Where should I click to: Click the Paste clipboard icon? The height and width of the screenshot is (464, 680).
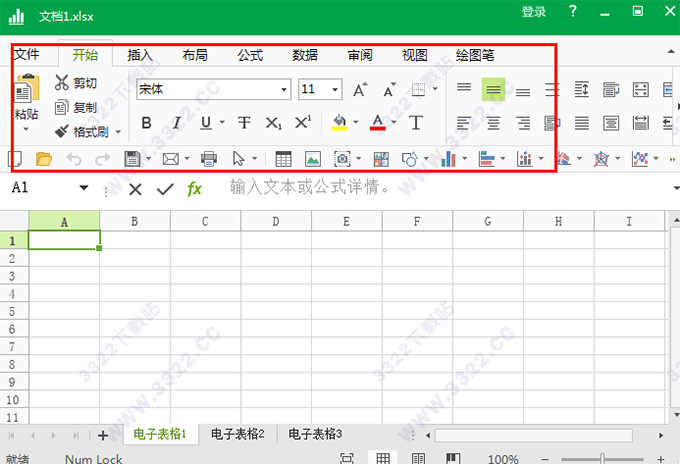click(27, 88)
